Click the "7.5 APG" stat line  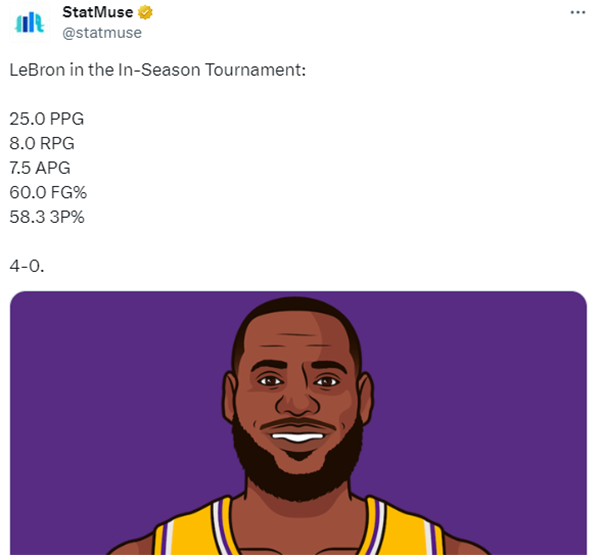coord(40,167)
